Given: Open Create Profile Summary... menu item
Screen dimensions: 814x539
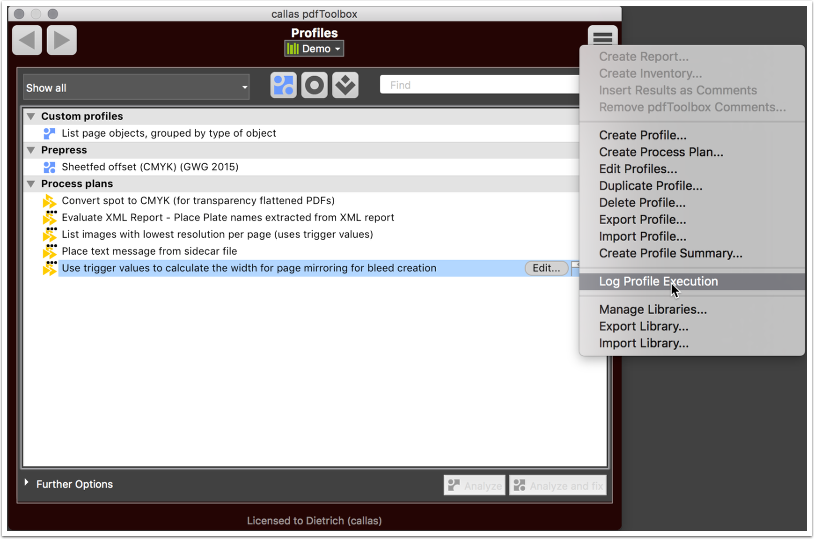Looking at the screenshot, I should [670, 253].
